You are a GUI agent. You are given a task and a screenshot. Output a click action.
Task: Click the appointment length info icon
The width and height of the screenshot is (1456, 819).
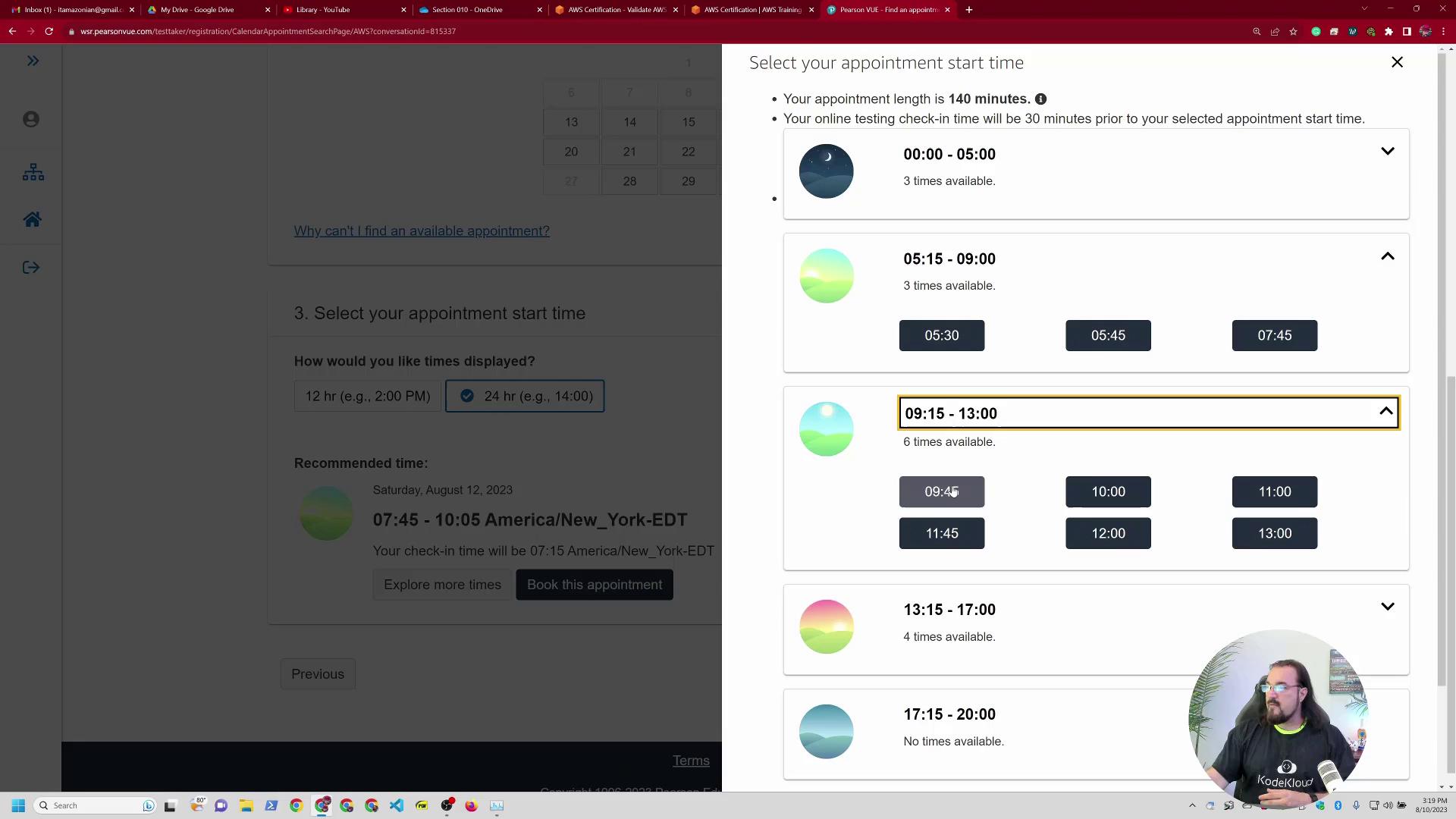click(x=1041, y=99)
